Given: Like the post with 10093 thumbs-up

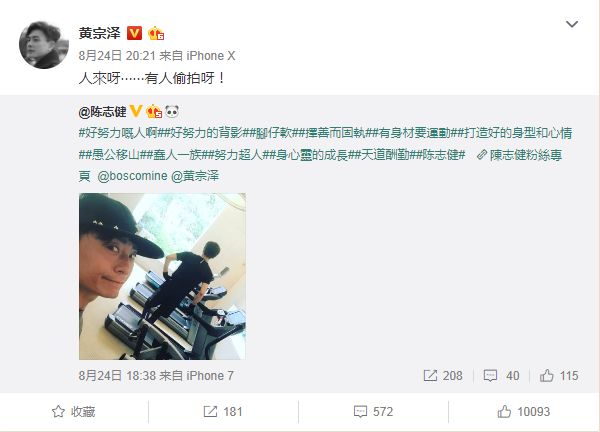Looking at the screenshot, I should 524,412.
